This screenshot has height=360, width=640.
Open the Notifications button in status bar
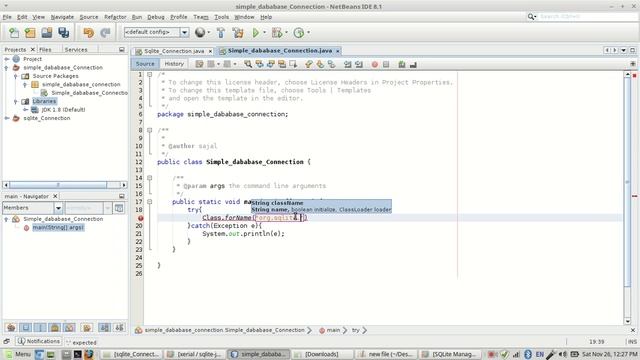click(x=39, y=341)
